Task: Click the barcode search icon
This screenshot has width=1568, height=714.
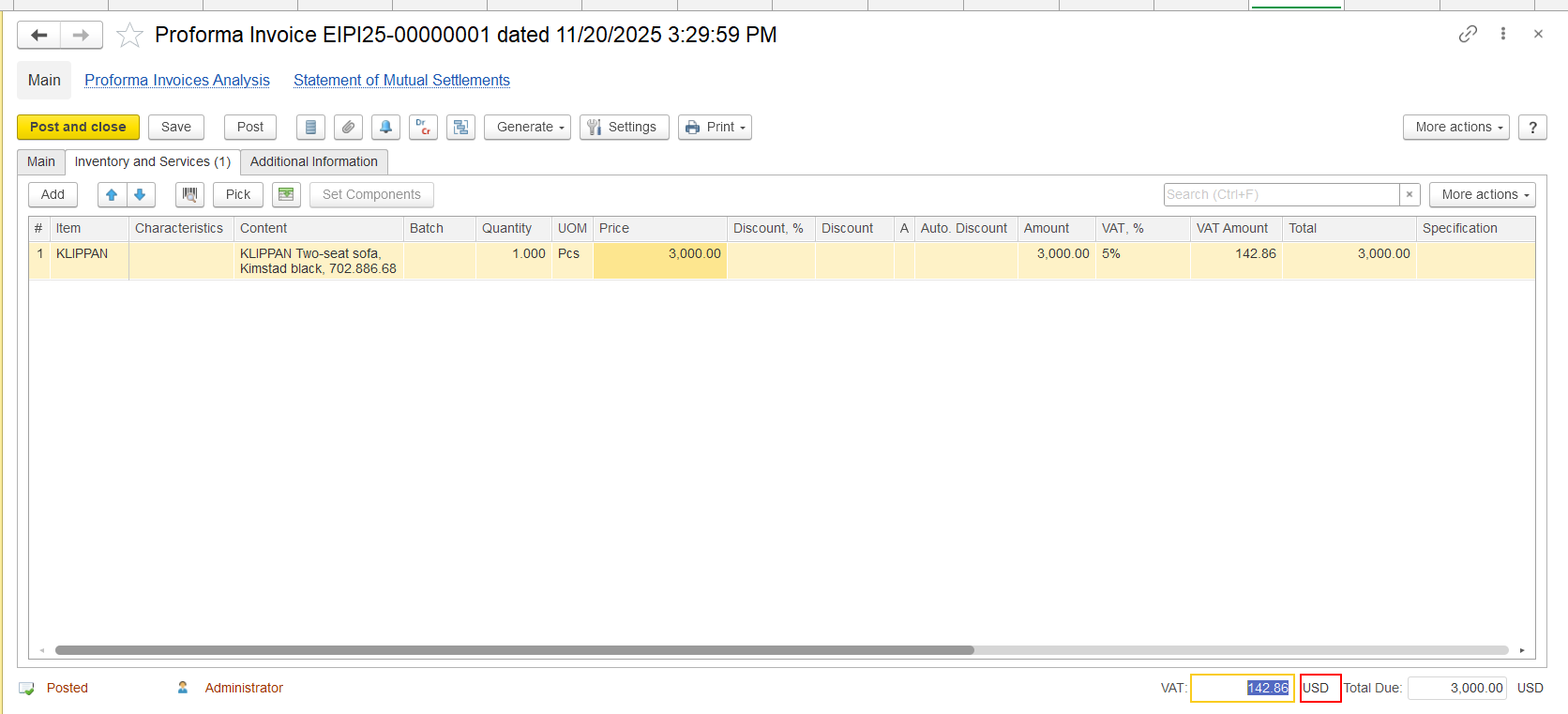Action: tap(189, 195)
